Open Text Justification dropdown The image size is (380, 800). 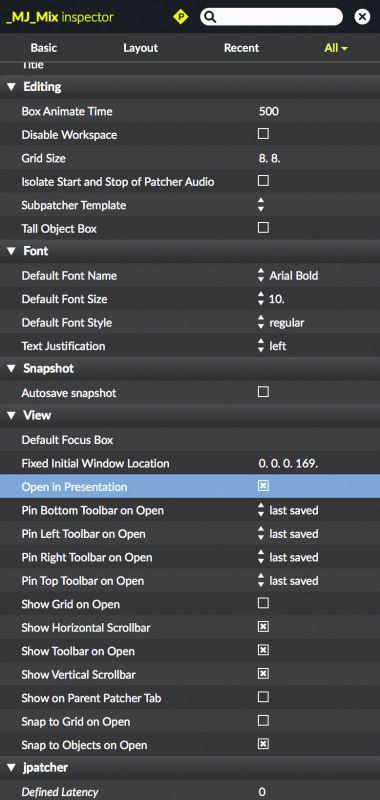tap(272, 346)
